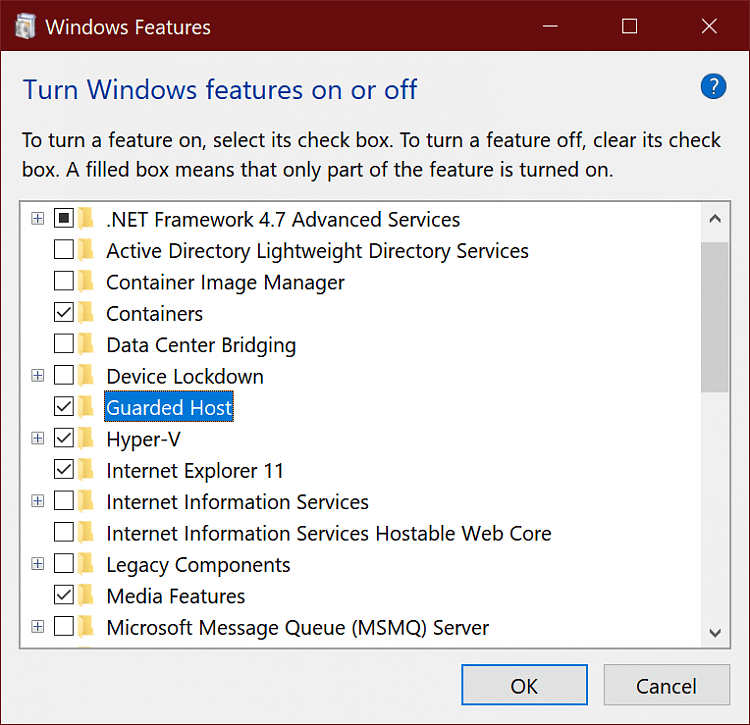
Task: Enable Microsoft Message Queue (MSMQ) Server checkbox
Action: point(64,626)
